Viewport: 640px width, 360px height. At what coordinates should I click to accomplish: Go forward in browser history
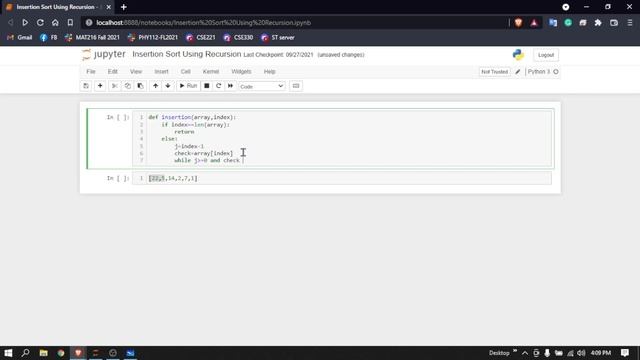25,23
